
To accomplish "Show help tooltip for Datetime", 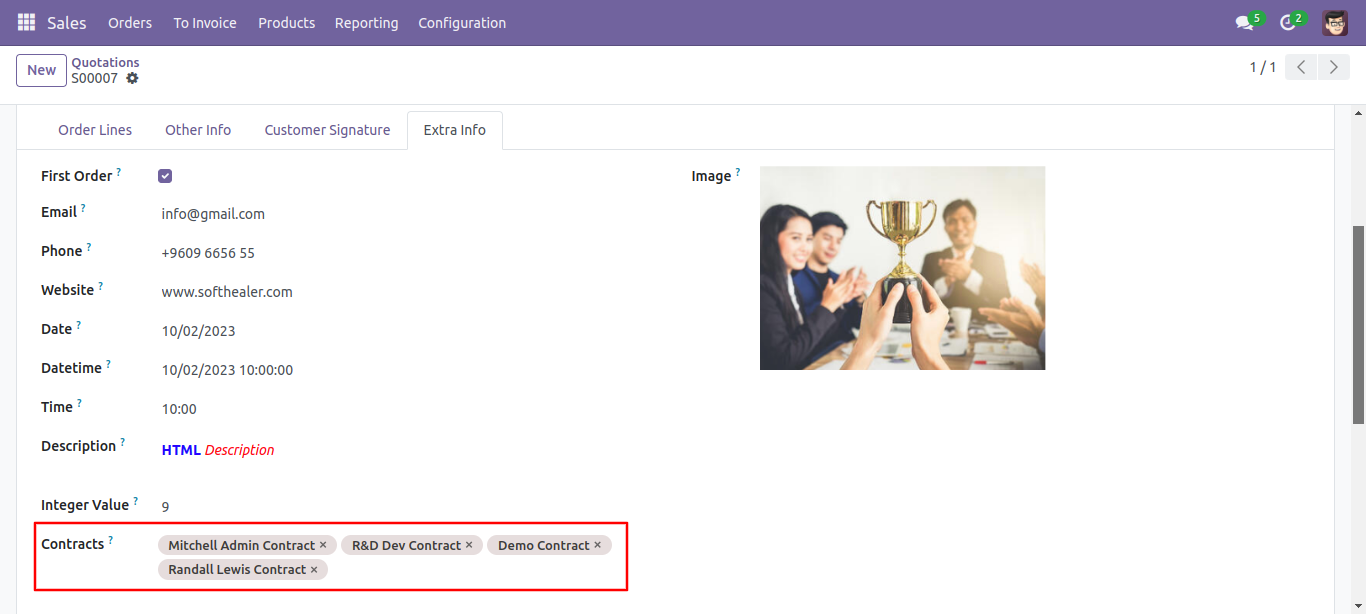I will 109,364.
